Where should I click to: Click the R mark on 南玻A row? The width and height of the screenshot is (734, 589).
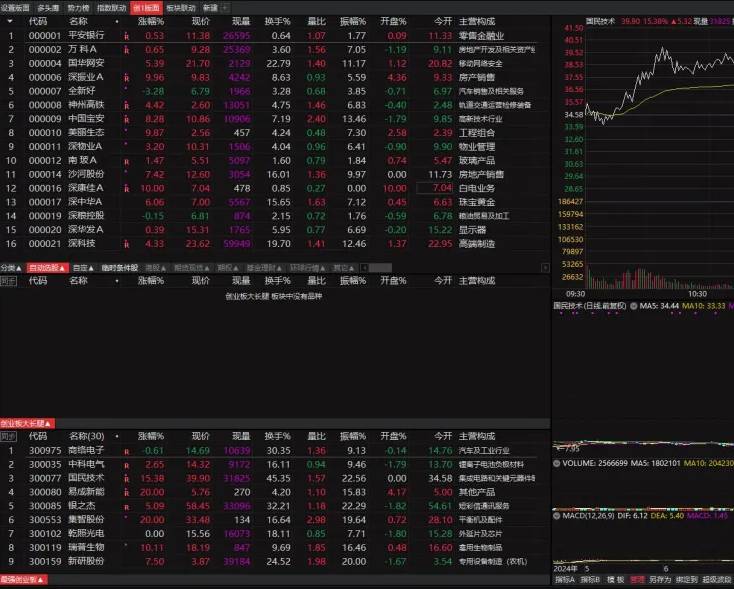pyautogui.click(x=126, y=162)
